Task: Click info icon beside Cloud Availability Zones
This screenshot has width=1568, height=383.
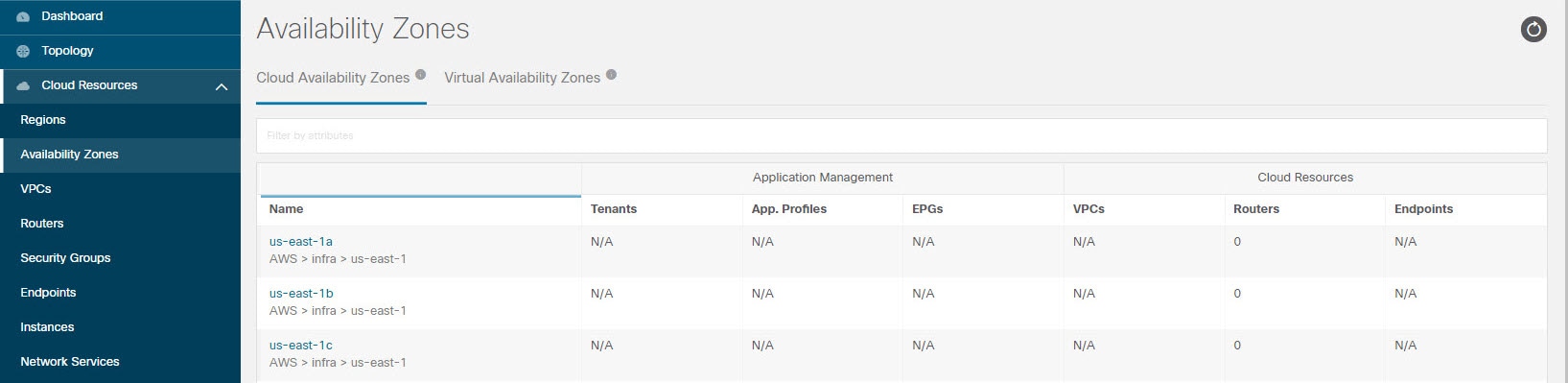Action: pos(420,74)
